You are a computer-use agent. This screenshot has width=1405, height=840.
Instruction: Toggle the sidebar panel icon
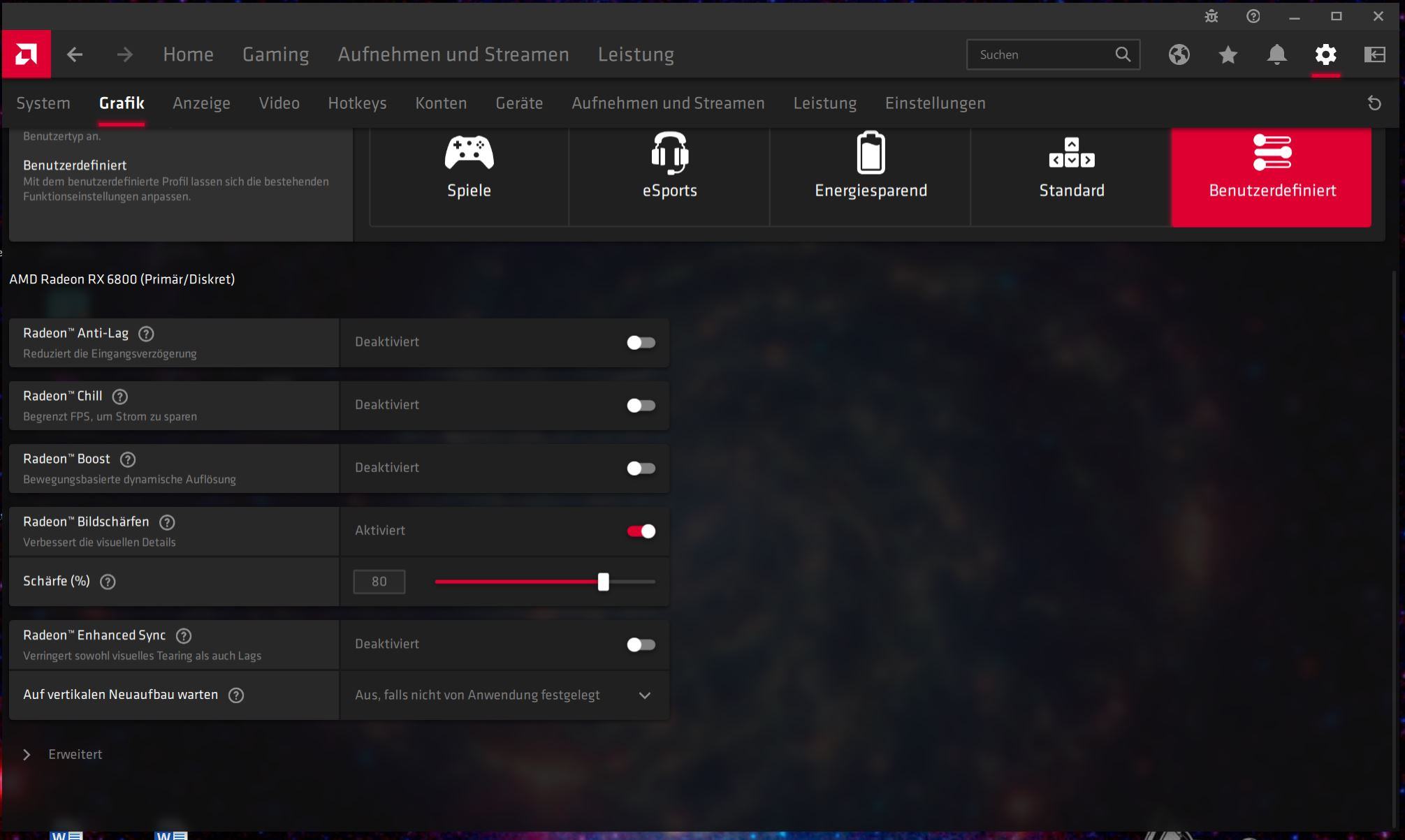click(x=1374, y=54)
